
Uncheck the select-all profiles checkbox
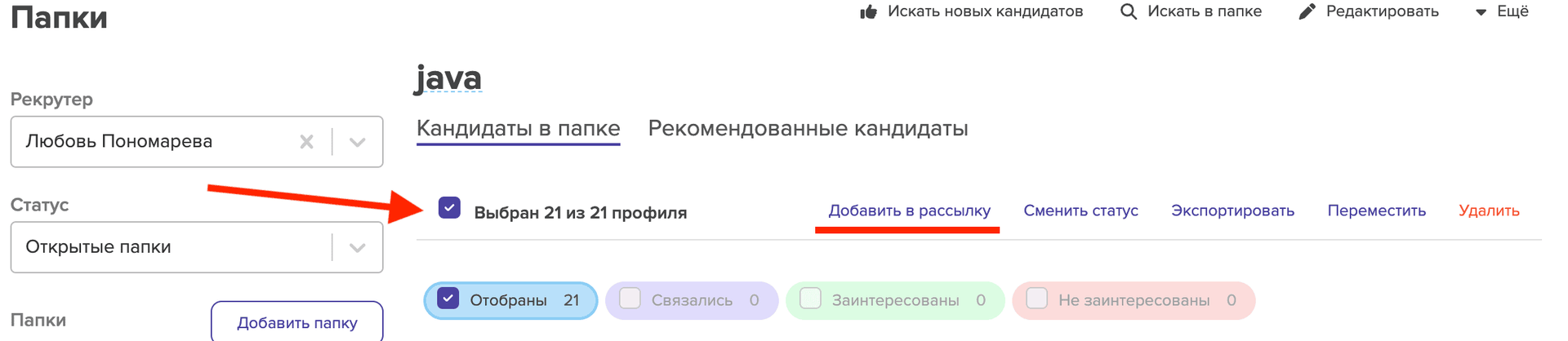pos(449,208)
